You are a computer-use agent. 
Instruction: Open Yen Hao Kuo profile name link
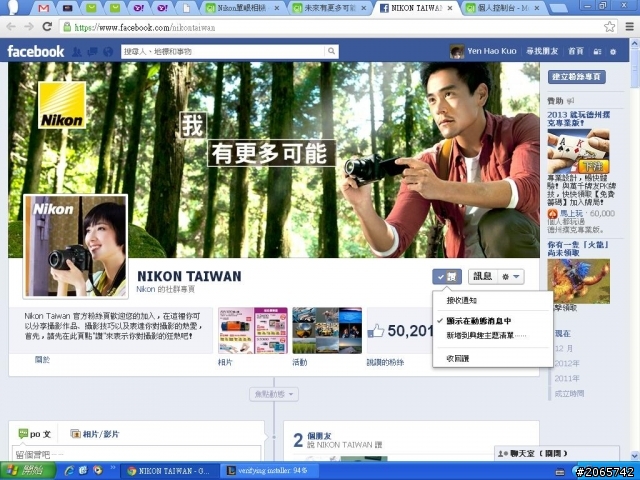pyautogui.click(x=492, y=51)
